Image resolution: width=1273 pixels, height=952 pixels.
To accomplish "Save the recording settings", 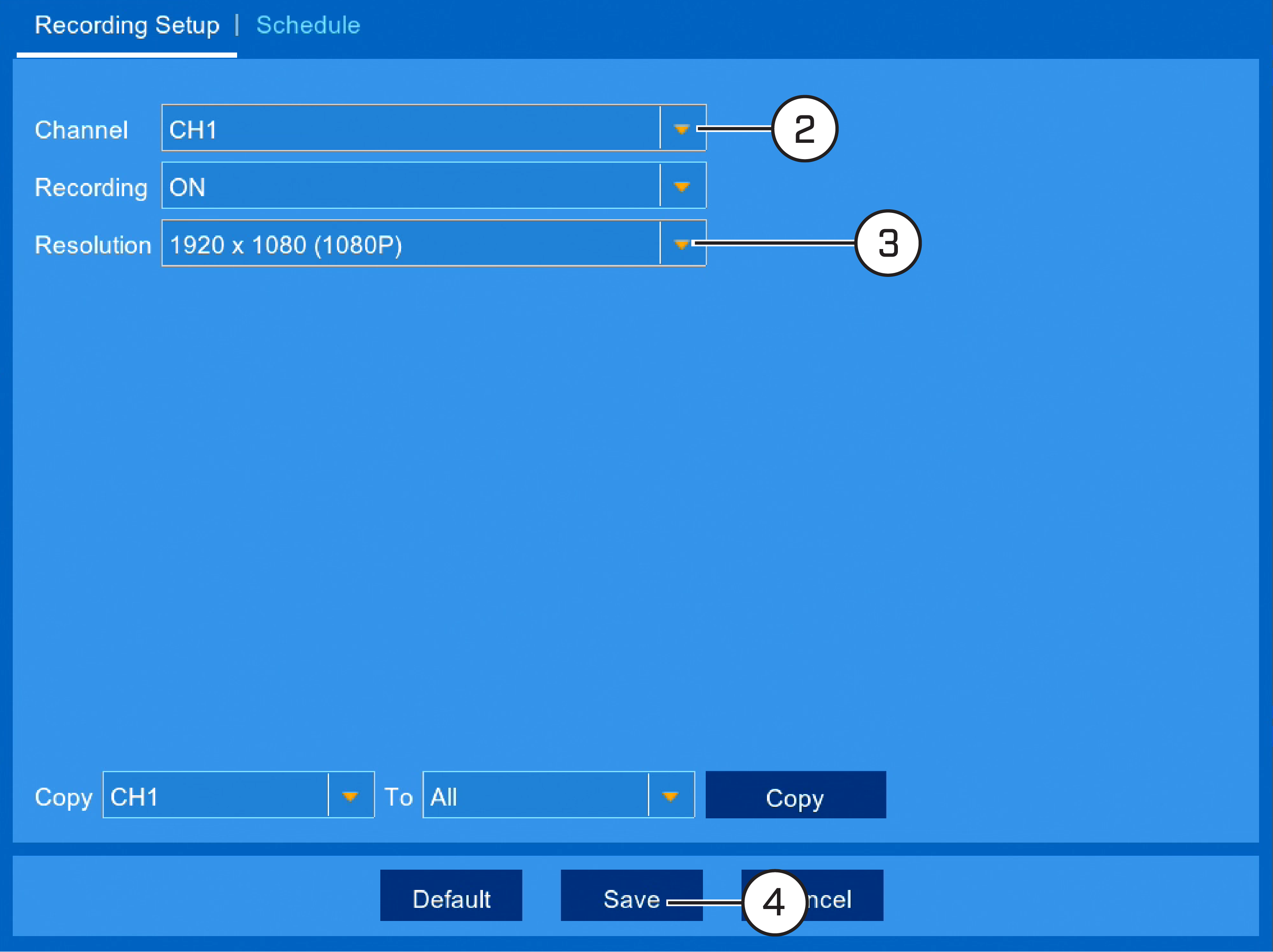I will pyautogui.click(x=631, y=896).
